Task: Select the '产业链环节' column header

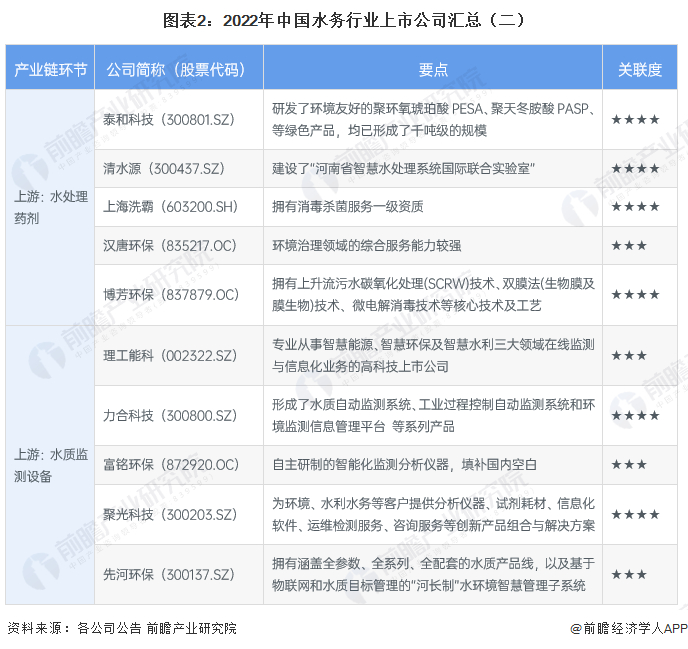Action: click(x=50, y=69)
